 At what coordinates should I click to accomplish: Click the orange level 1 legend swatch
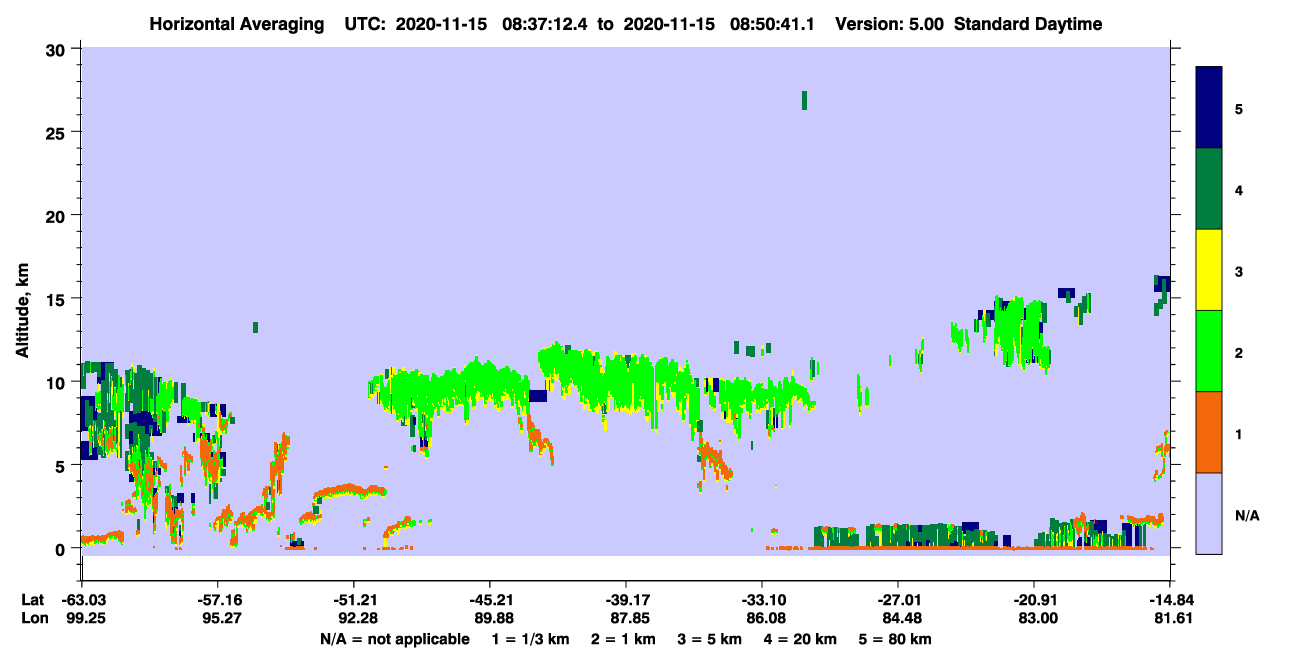tap(1209, 432)
